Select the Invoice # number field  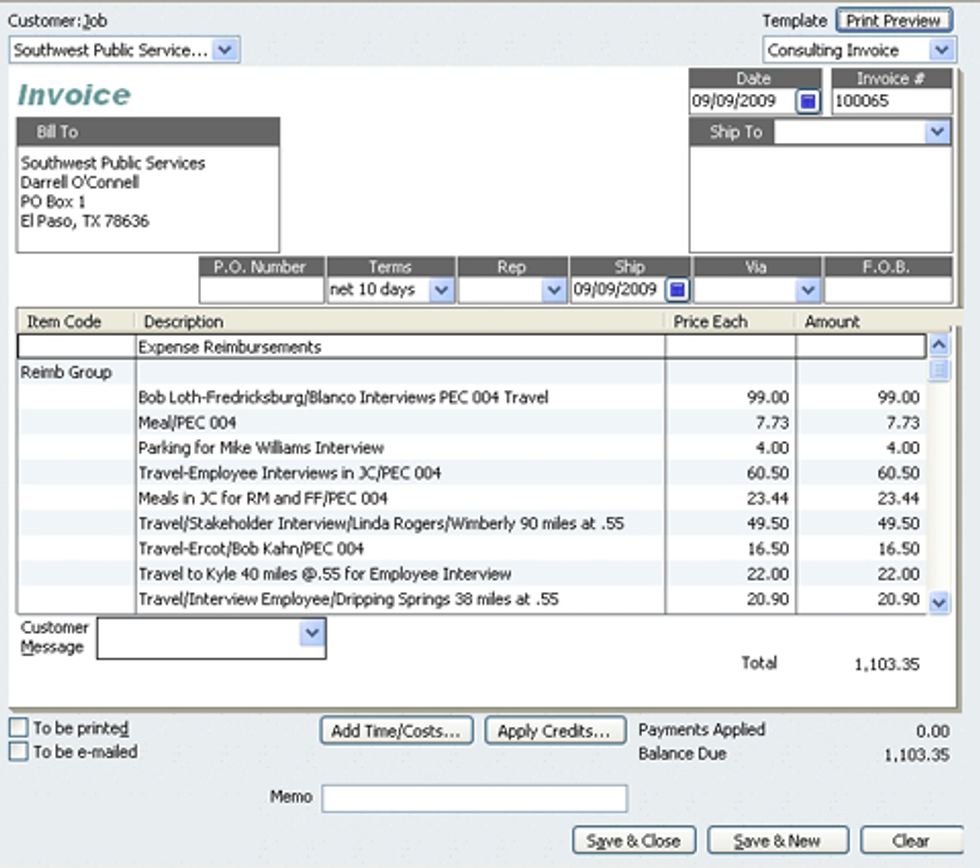[890, 101]
